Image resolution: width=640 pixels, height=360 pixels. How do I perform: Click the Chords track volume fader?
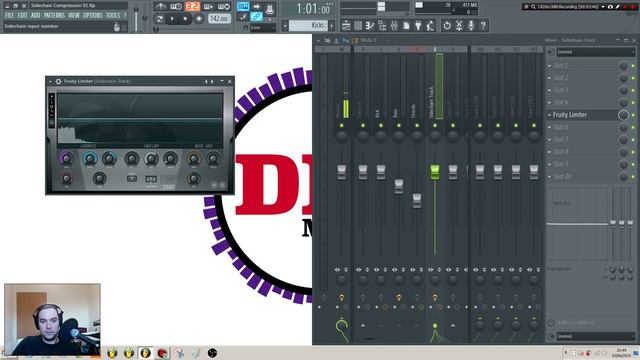417,201
